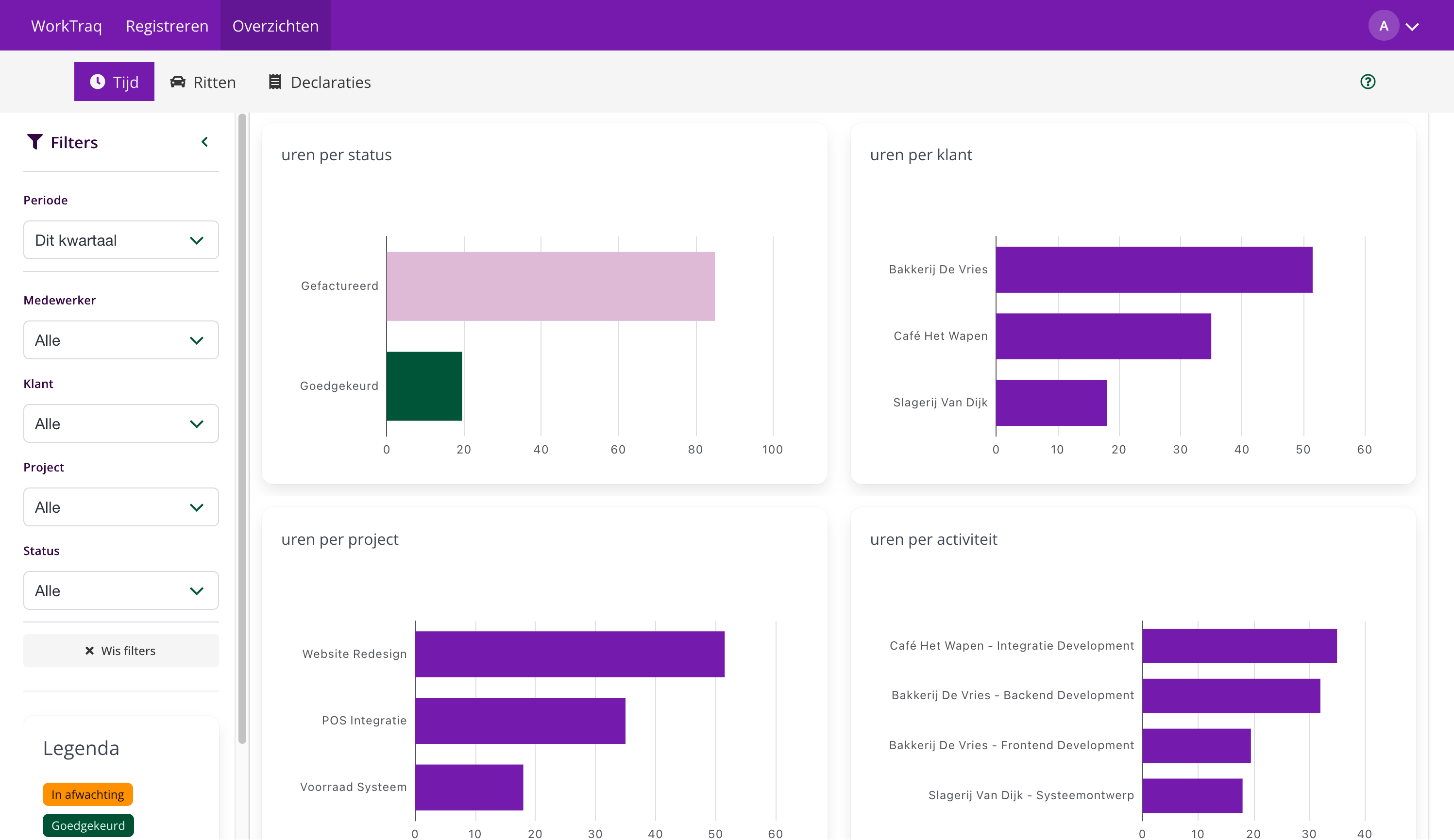1454x840 pixels.
Task: Open the Periode dropdown showing Dit kwartaal
Action: pos(121,240)
